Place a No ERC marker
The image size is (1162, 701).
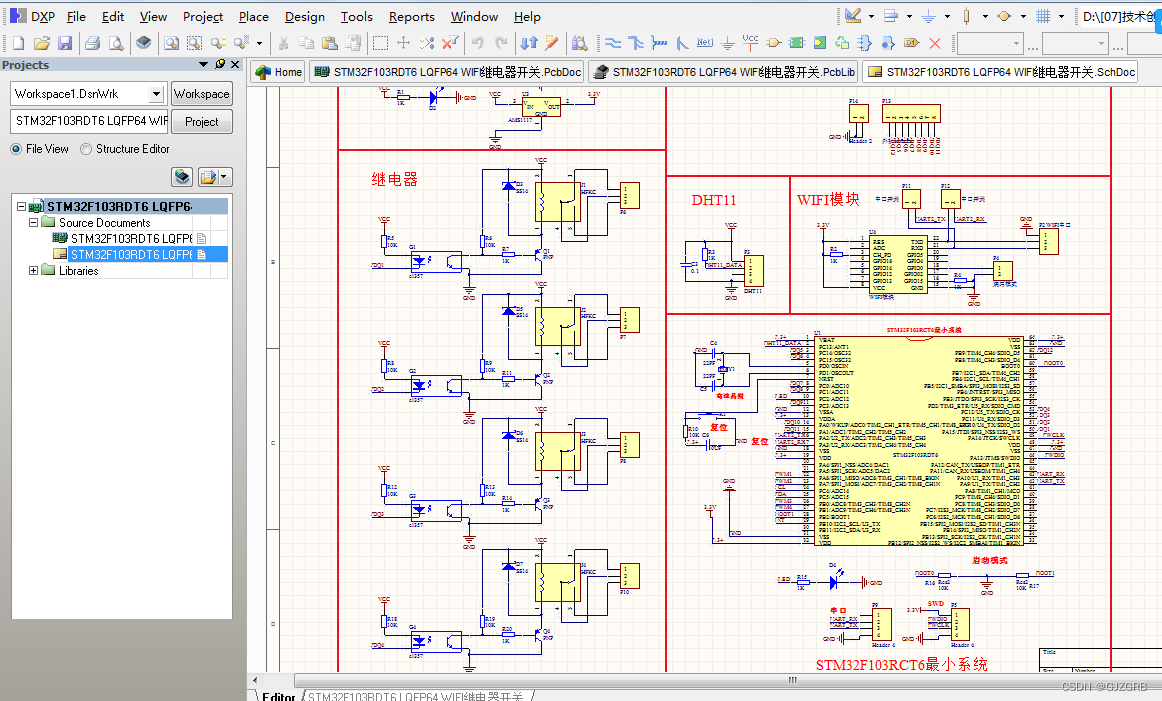pyautogui.click(x=934, y=44)
